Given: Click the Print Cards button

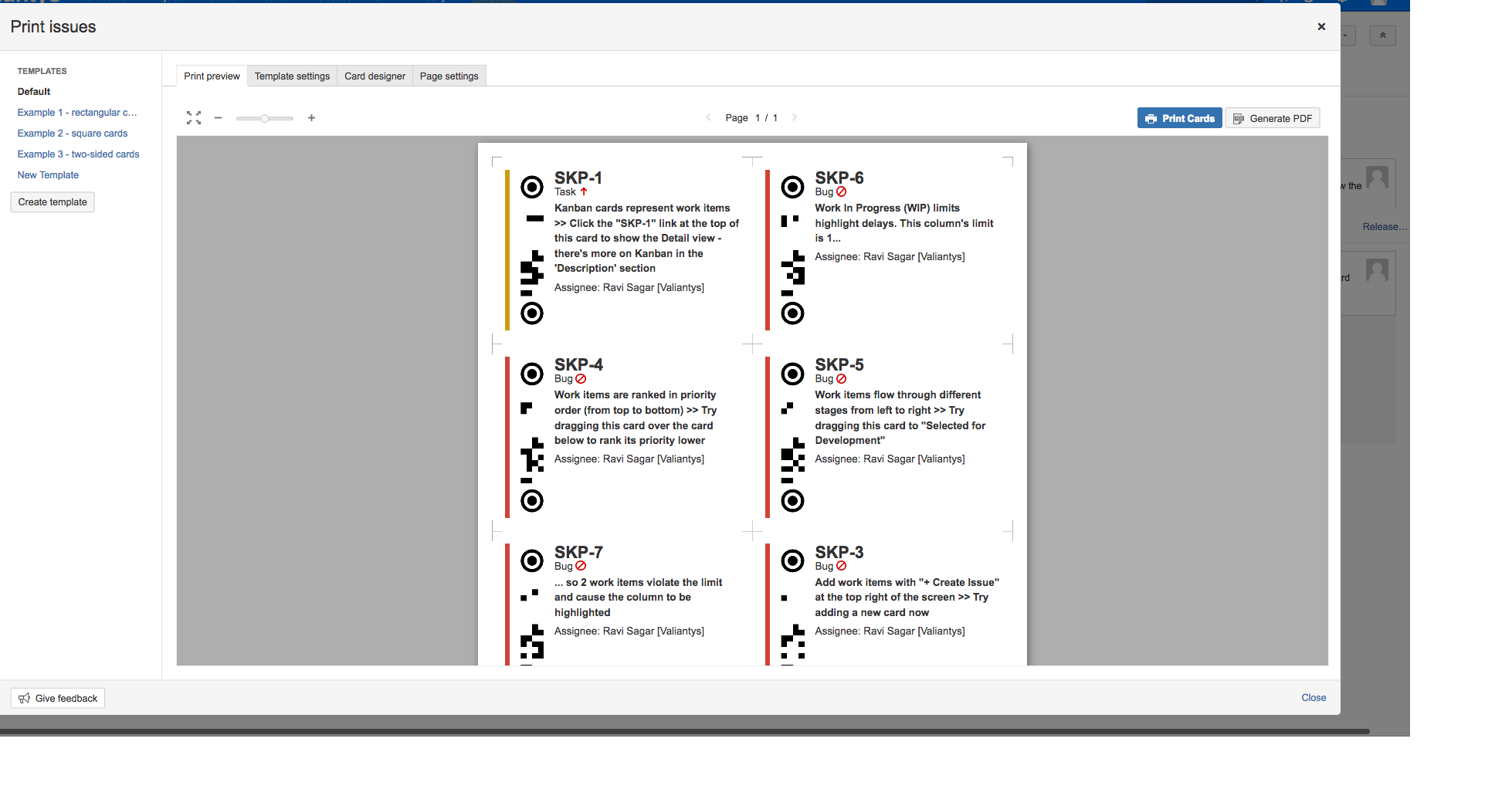Looking at the screenshot, I should pos(1179,118).
